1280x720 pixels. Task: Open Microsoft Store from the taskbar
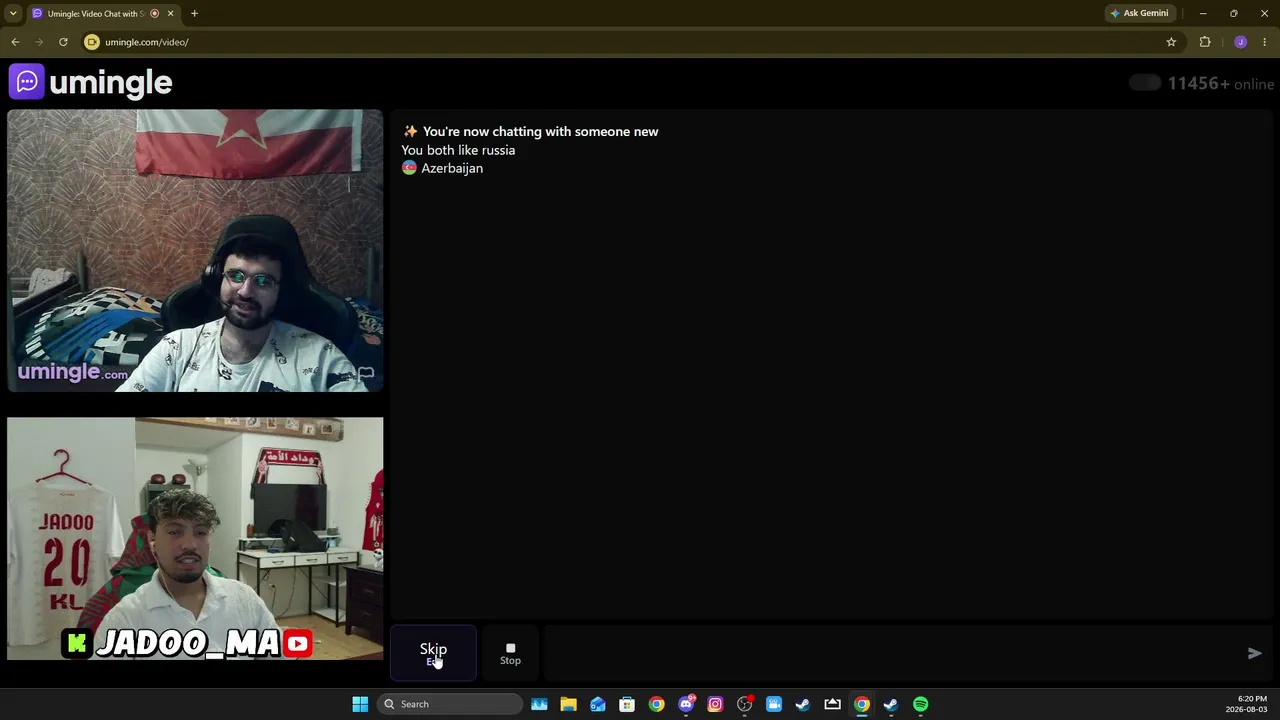627,704
